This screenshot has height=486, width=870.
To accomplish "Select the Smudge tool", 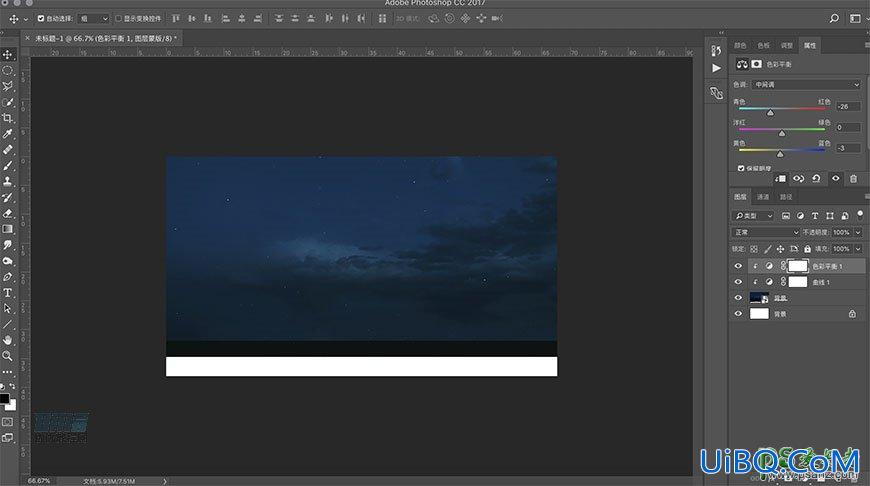I will (x=8, y=245).
